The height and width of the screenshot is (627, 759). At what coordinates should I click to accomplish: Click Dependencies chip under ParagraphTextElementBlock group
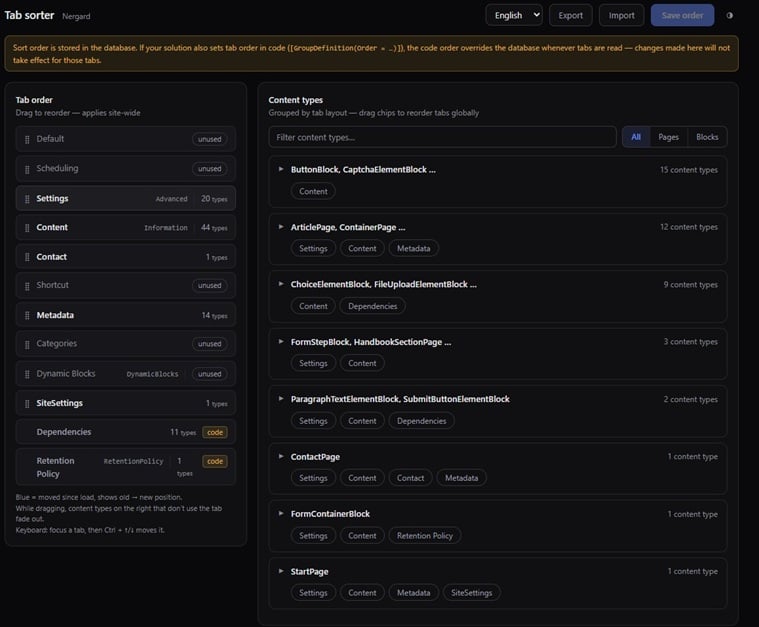click(421, 421)
